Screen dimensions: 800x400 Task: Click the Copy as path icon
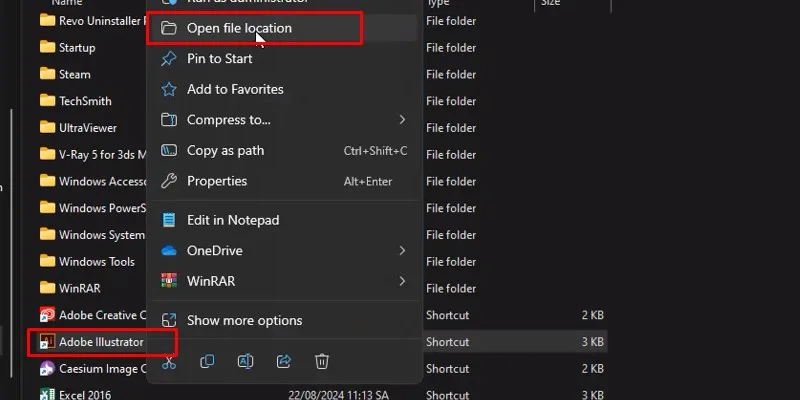[169, 151]
